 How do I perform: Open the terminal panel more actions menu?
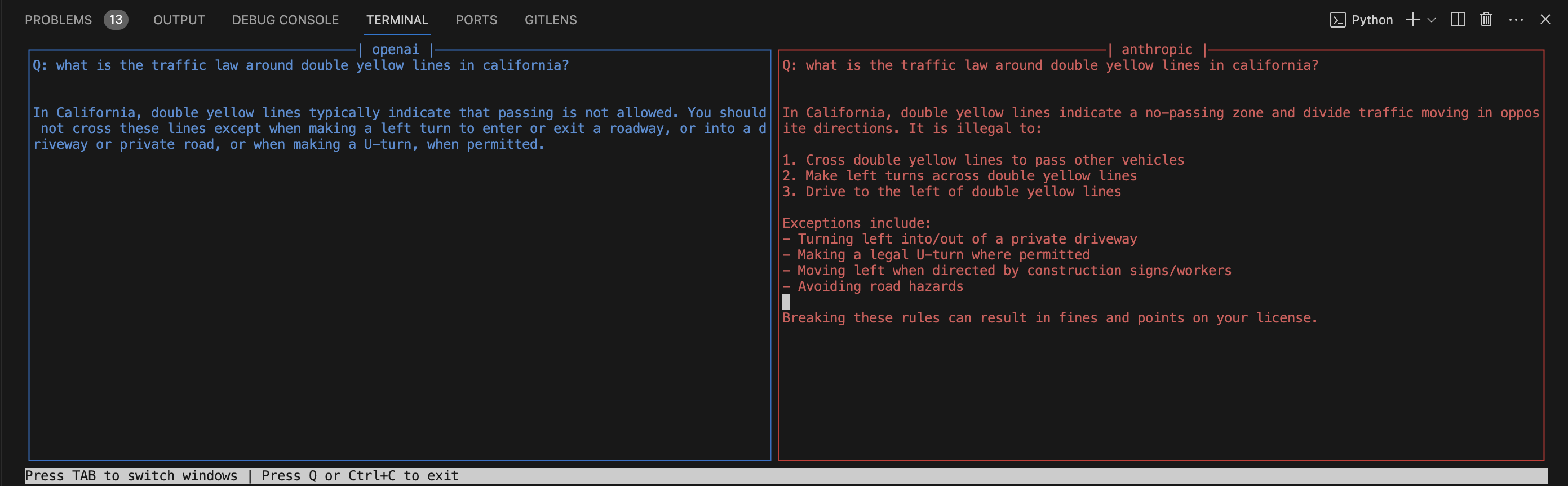point(1516,20)
